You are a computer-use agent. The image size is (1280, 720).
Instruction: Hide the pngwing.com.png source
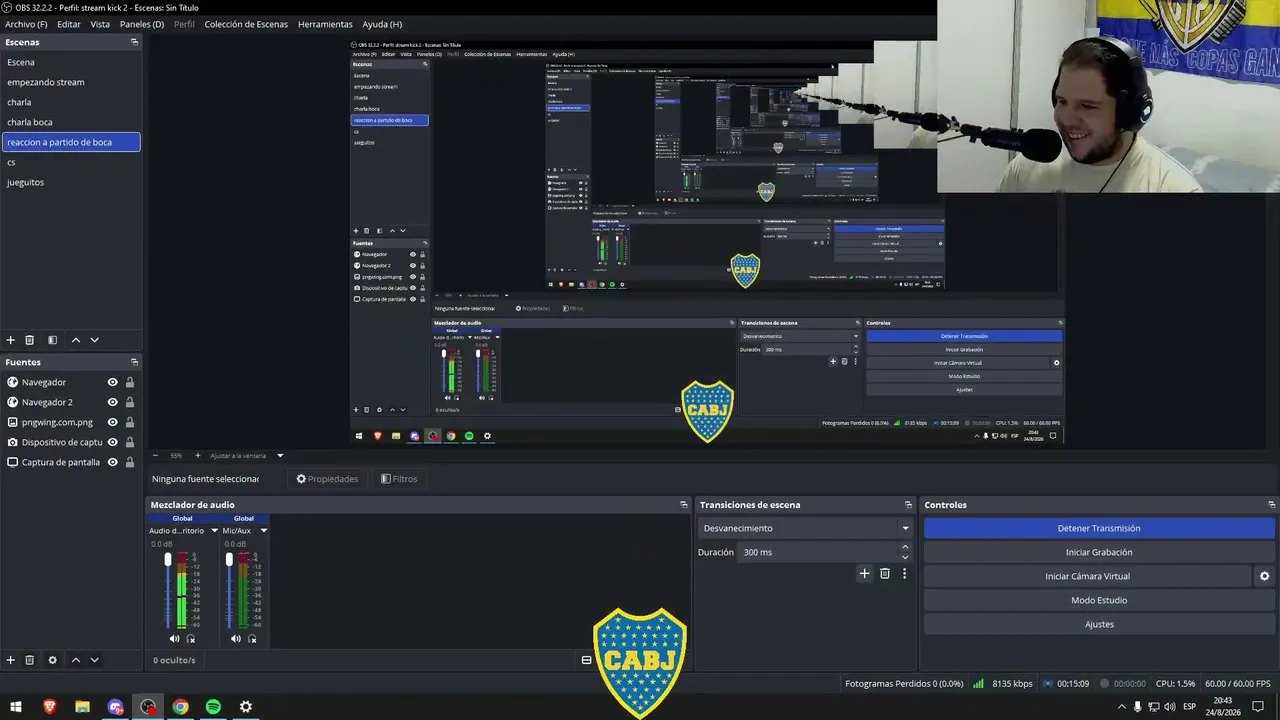[x=113, y=422]
